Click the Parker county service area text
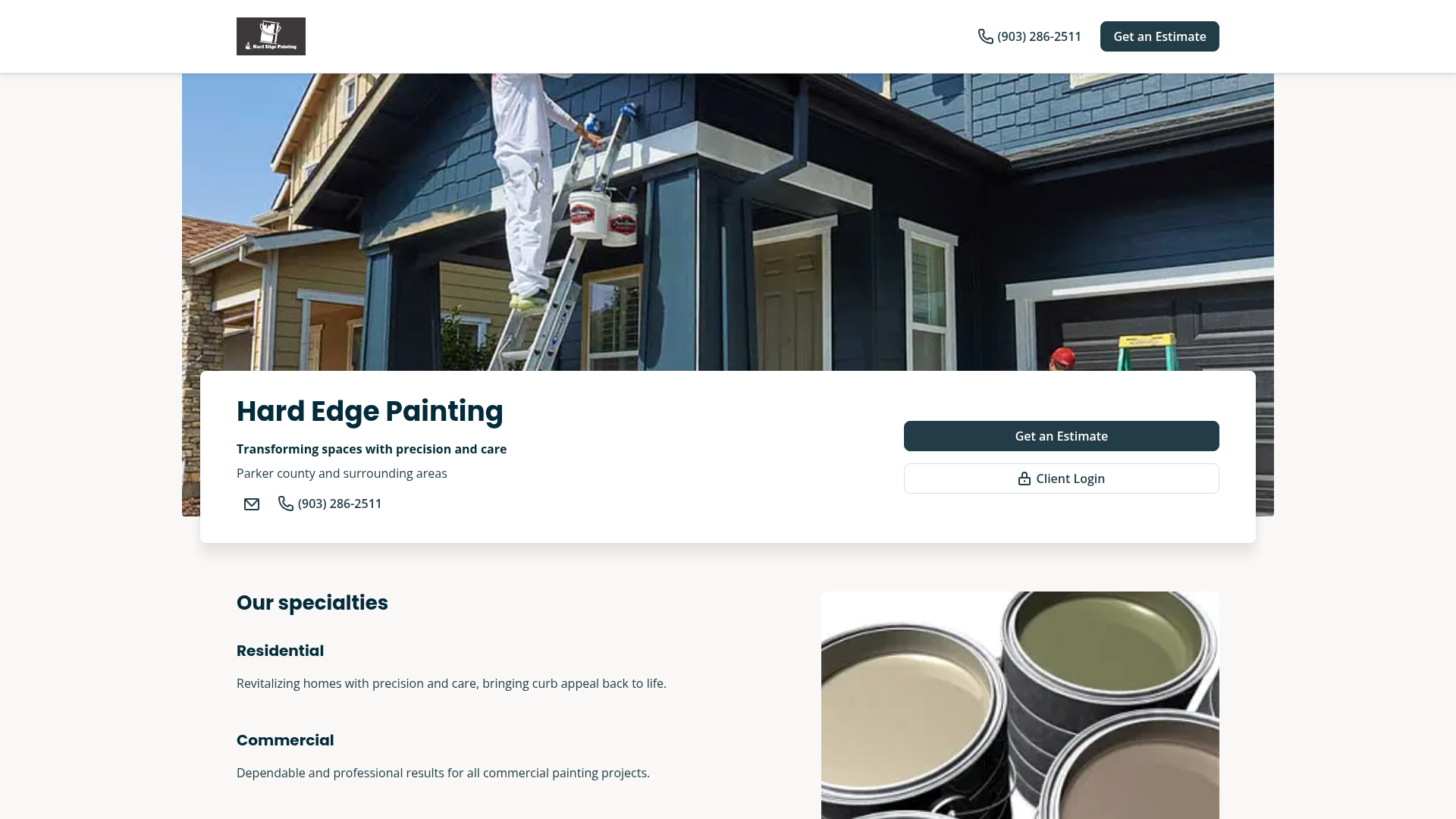 342,473
